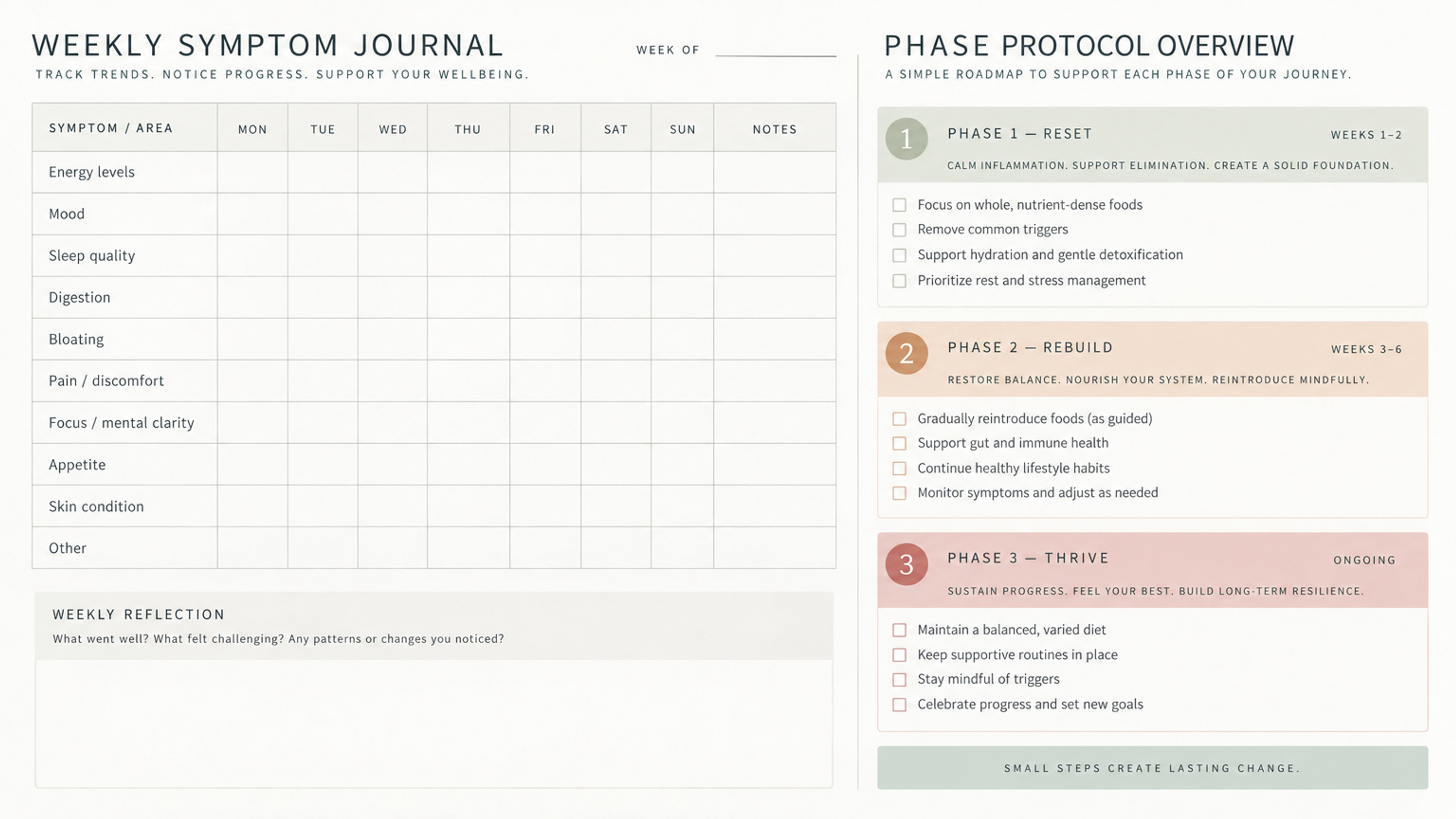Click the Weekly Reflection writing area
Image resolution: width=1456 pixels, height=819 pixels.
pyautogui.click(x=434, y=723)
